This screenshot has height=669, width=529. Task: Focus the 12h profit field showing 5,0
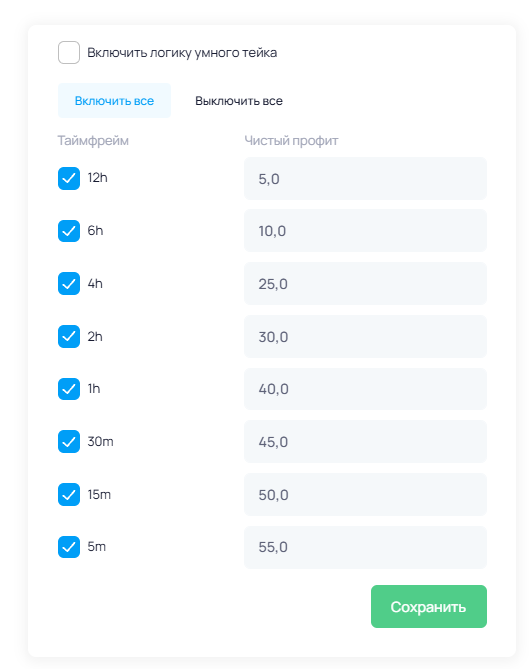pos(365,178)
